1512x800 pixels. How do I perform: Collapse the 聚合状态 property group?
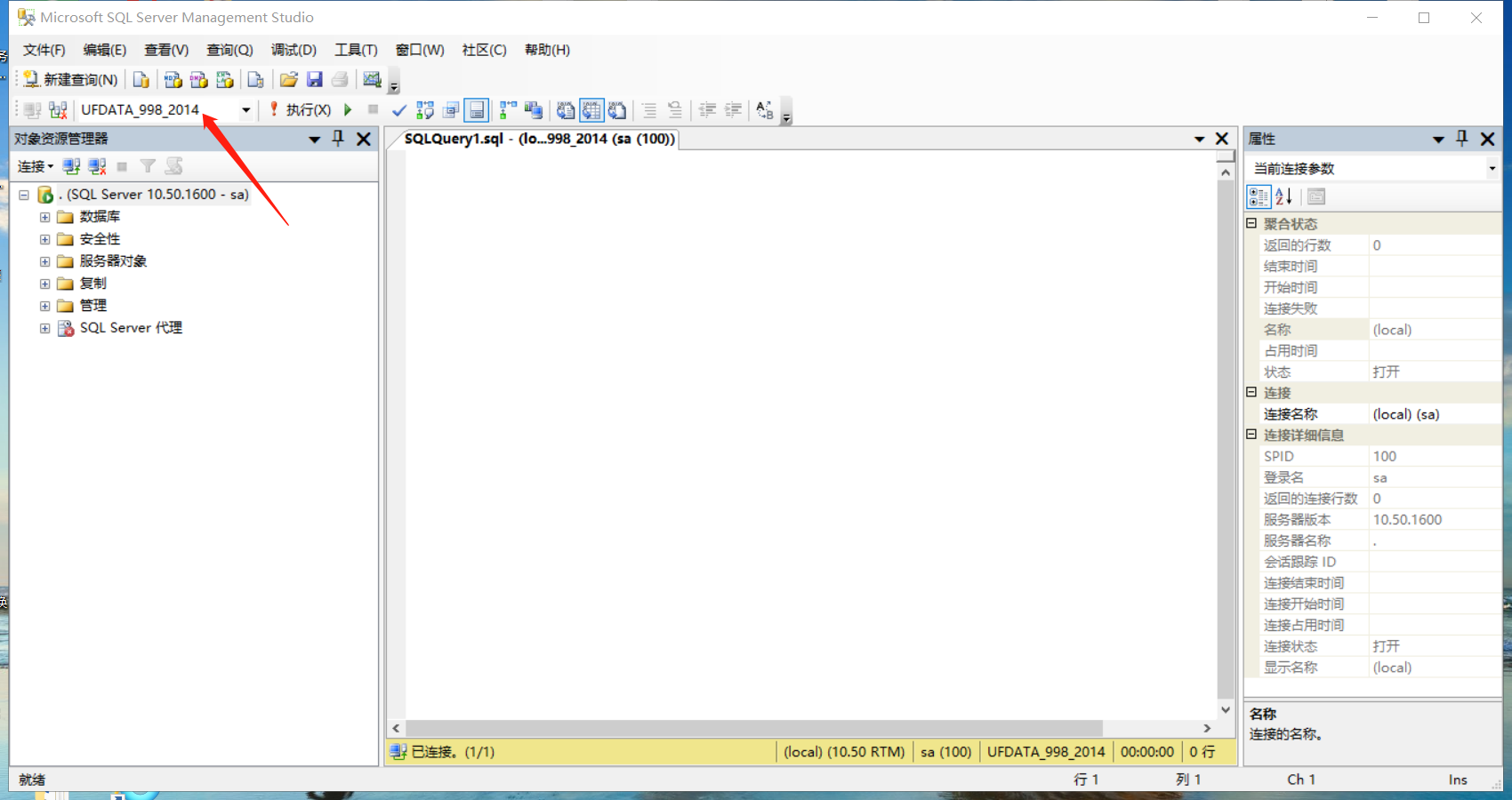coord(1251,223)
